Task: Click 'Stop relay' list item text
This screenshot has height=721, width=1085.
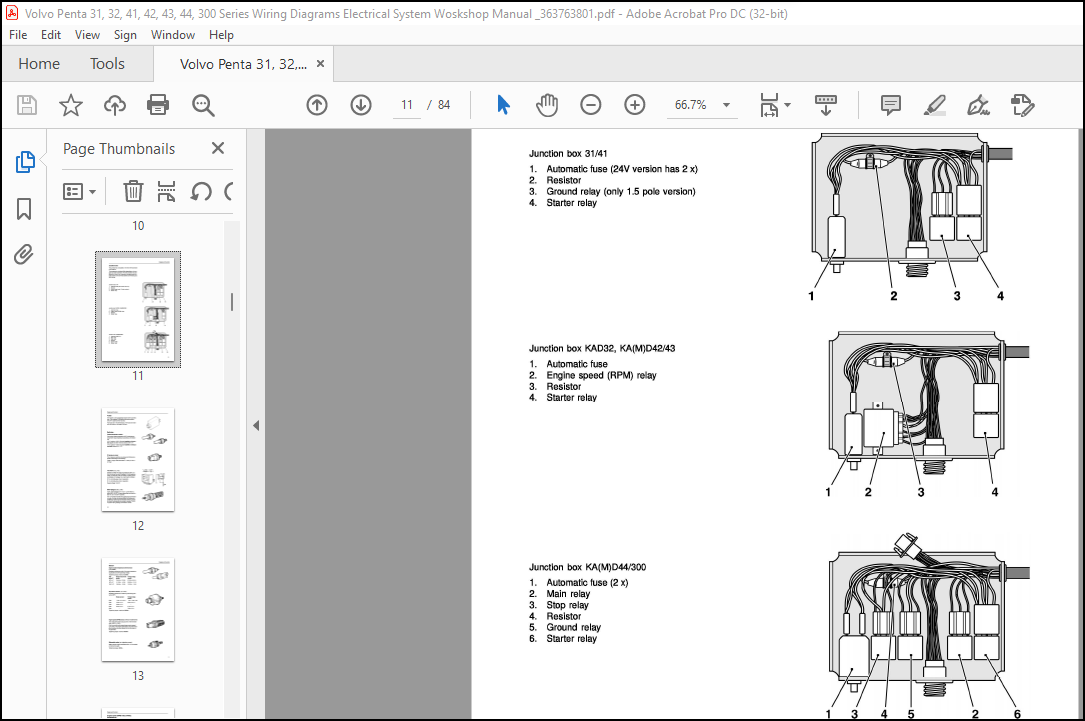Action: tap(567, 605)
